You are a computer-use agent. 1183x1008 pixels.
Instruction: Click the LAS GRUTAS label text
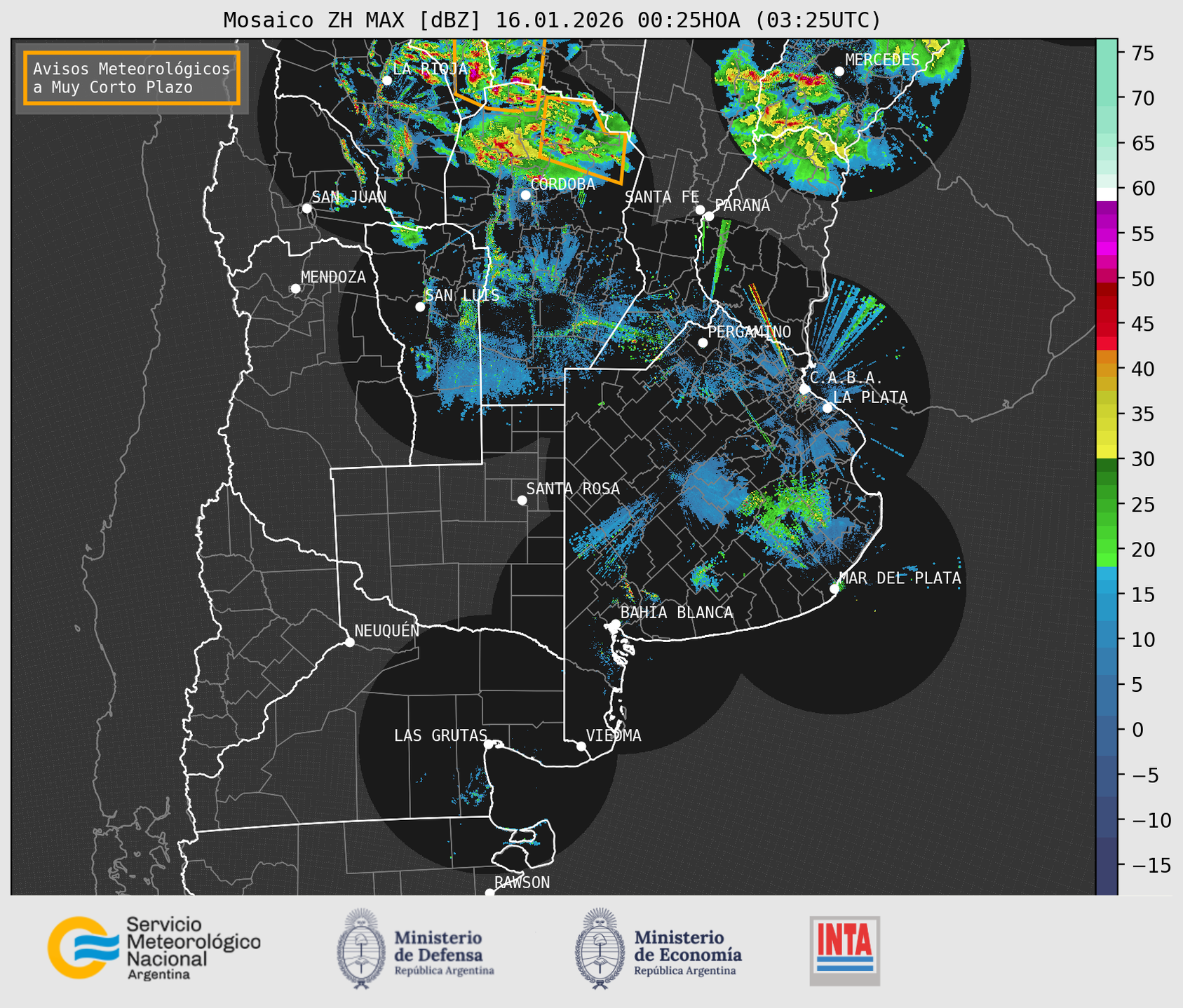coord(440,735)
